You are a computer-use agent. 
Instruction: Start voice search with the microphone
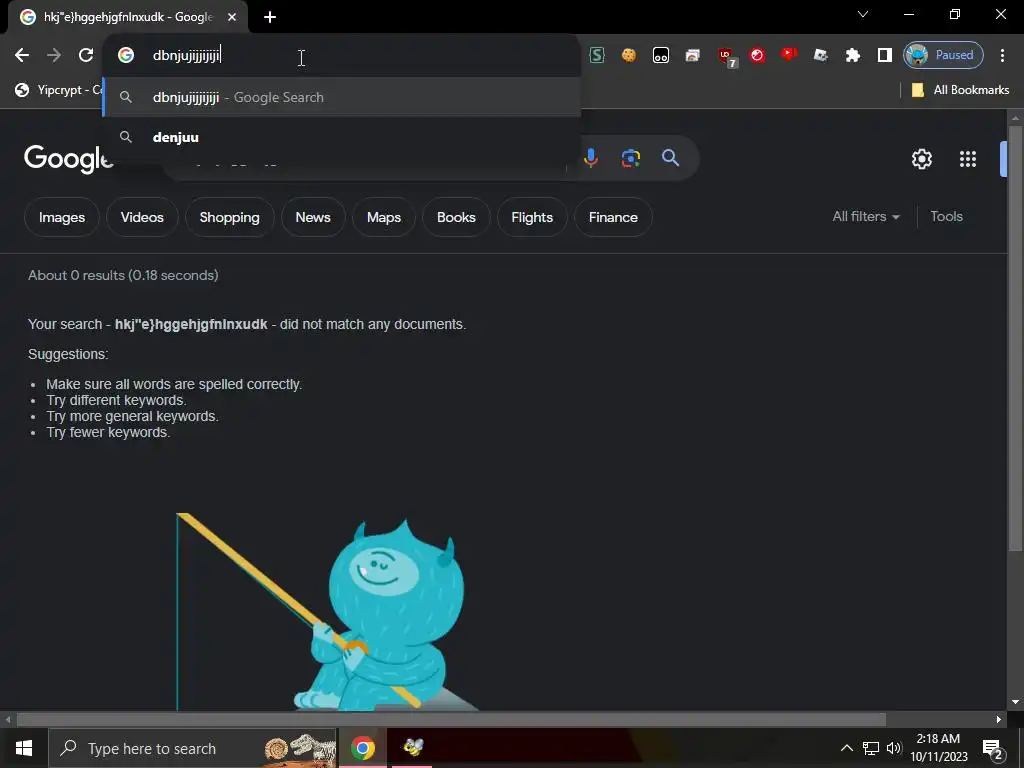click(590, 158)
